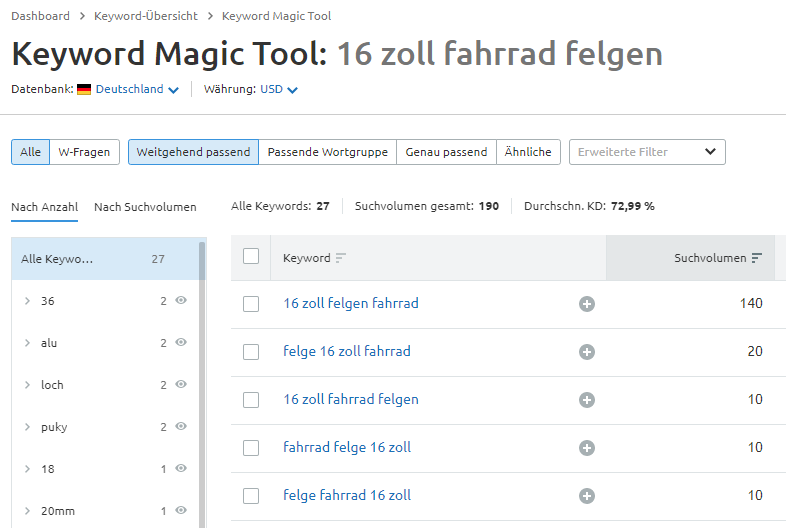Add 'fahrrad felge 16 zoll' via plus icon
Screen dimensions: 786x528
point(586,448)
